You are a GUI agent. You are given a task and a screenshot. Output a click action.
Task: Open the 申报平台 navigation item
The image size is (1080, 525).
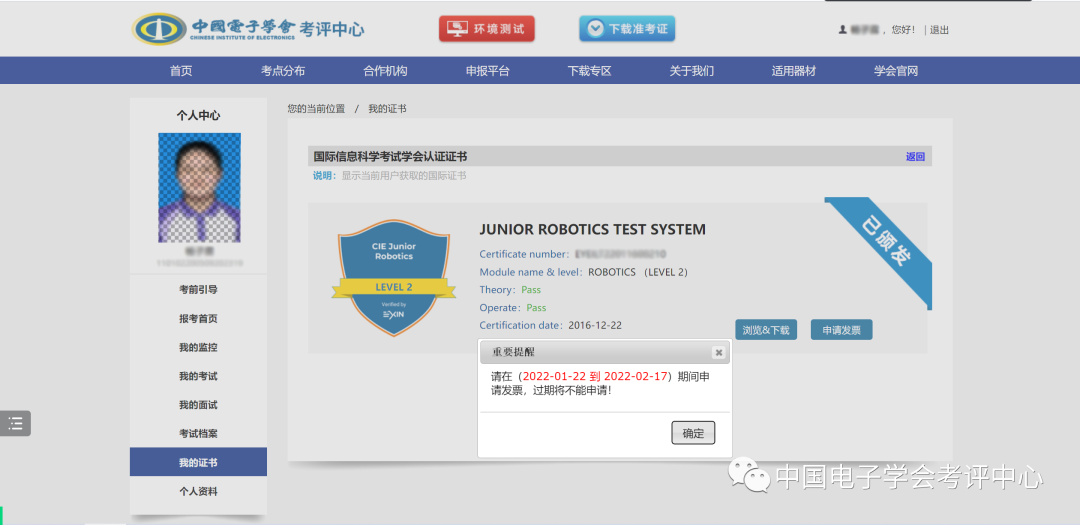coord(488,71)
